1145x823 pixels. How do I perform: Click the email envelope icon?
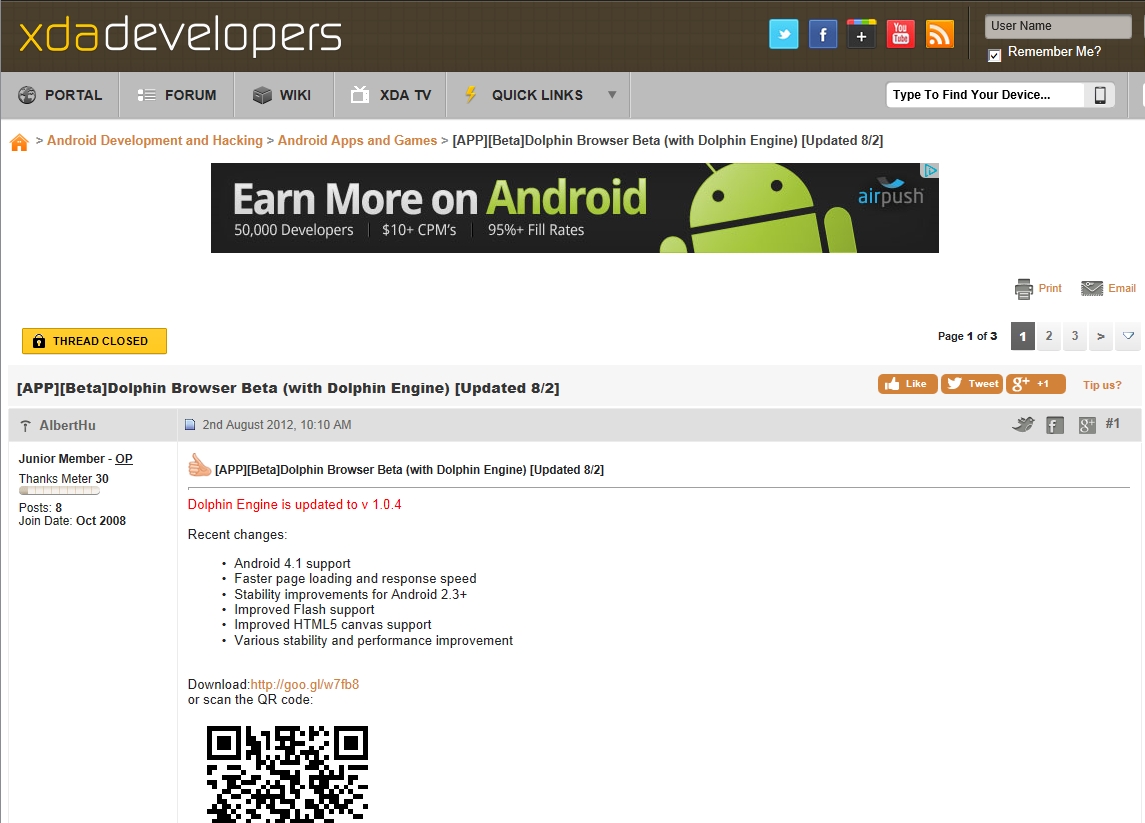[x=1092, y=288]
